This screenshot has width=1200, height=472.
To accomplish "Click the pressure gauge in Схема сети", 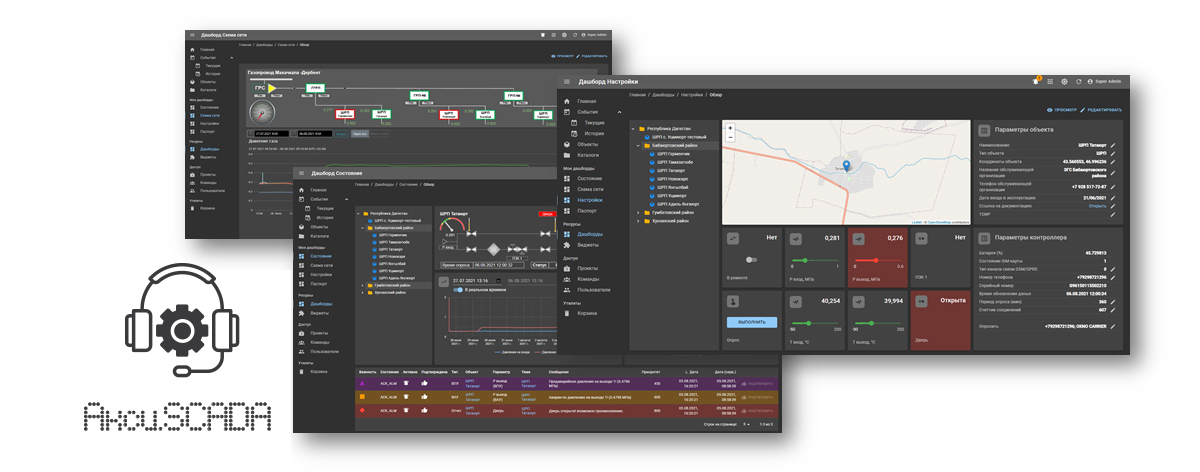I will [x=263, y=110].
